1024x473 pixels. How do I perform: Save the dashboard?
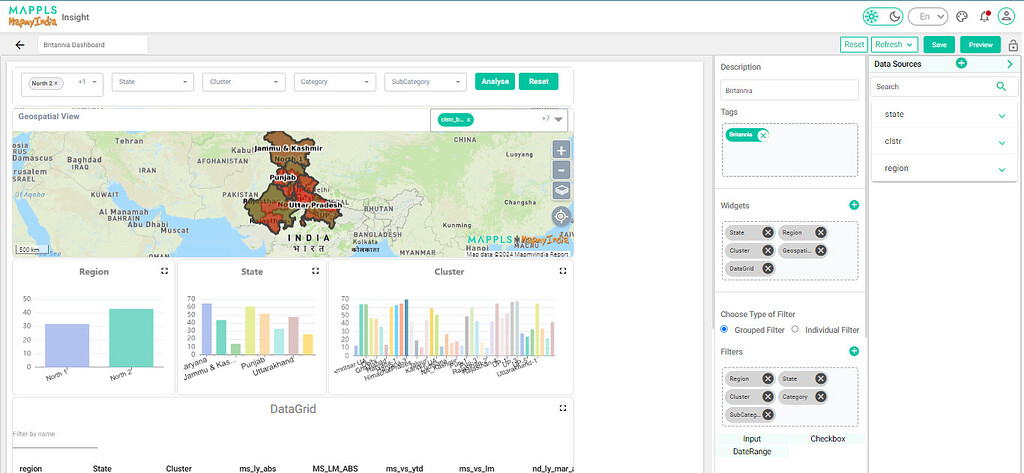(939, 44)
